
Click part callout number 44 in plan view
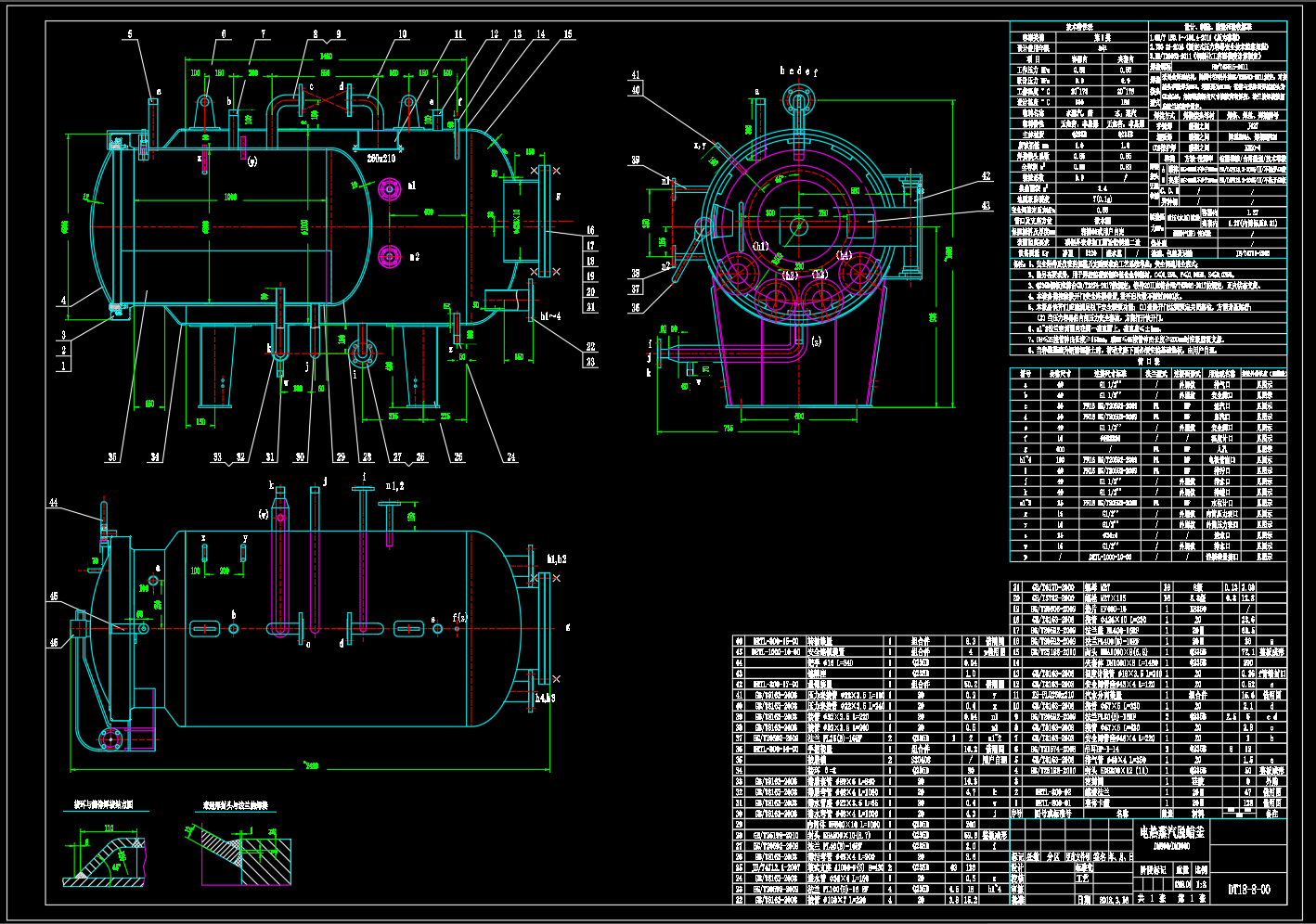[x=53, y=503]
